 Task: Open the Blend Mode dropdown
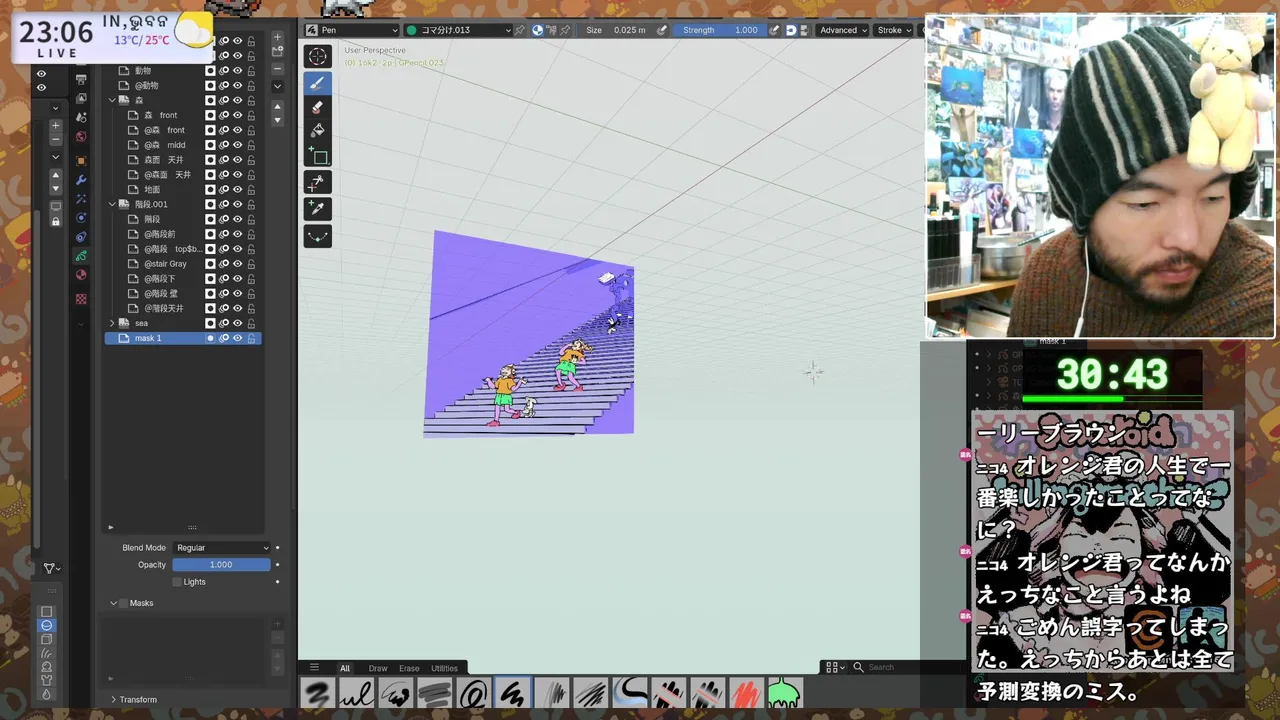pyautogui.click(x=221, y=548)
